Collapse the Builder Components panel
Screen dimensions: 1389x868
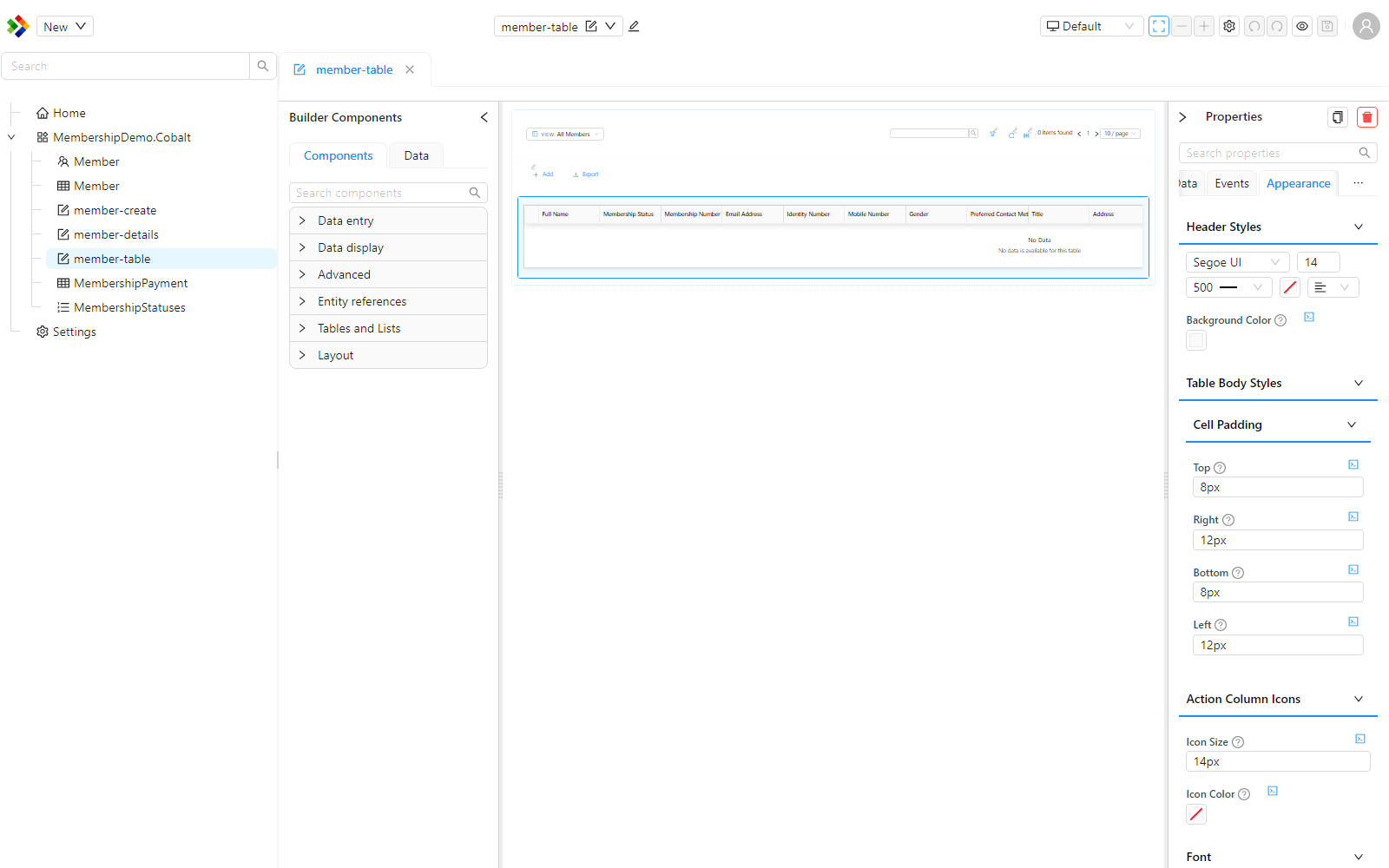pos(484,117)
